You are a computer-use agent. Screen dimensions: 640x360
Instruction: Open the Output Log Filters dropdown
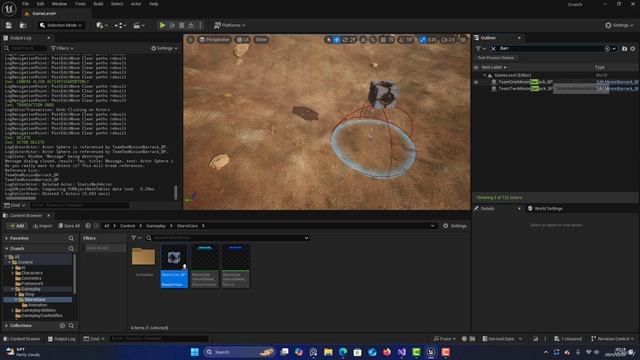[x=62, y=48]
